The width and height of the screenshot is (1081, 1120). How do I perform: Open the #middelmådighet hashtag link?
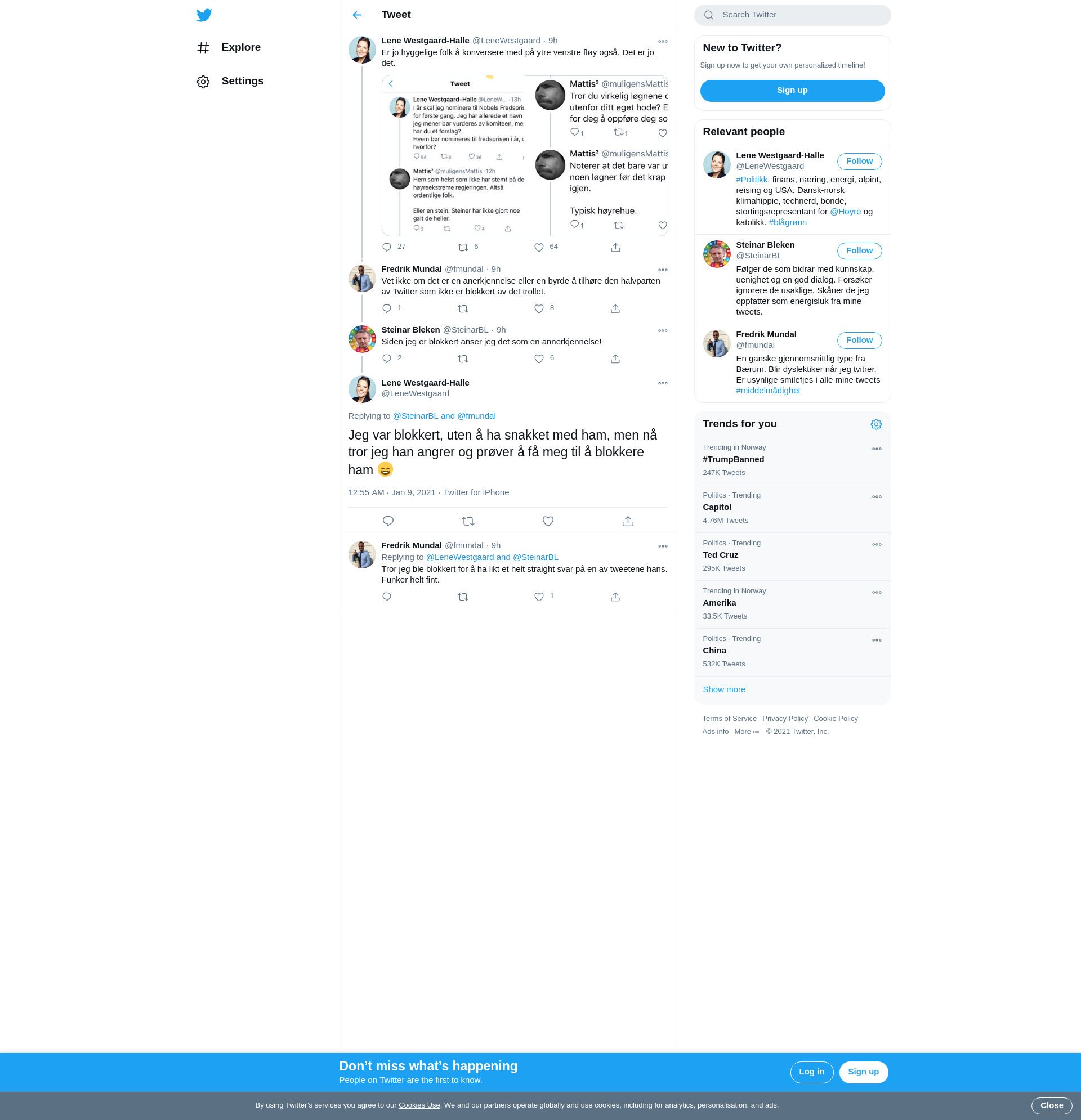pyautogui.click(x=769, y=391)
